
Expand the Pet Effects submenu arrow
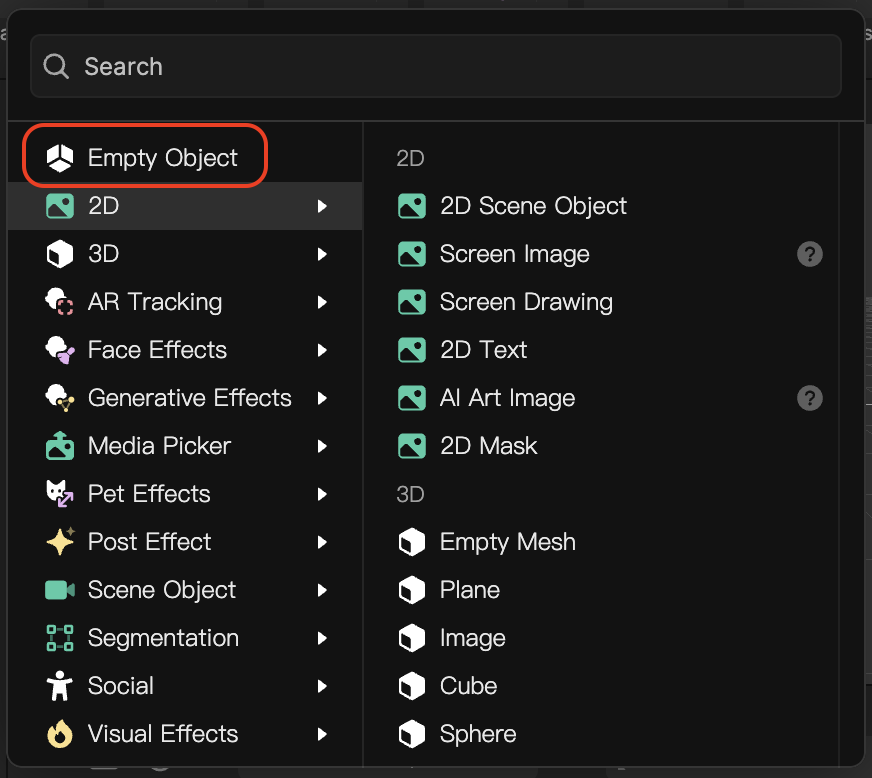321,494
